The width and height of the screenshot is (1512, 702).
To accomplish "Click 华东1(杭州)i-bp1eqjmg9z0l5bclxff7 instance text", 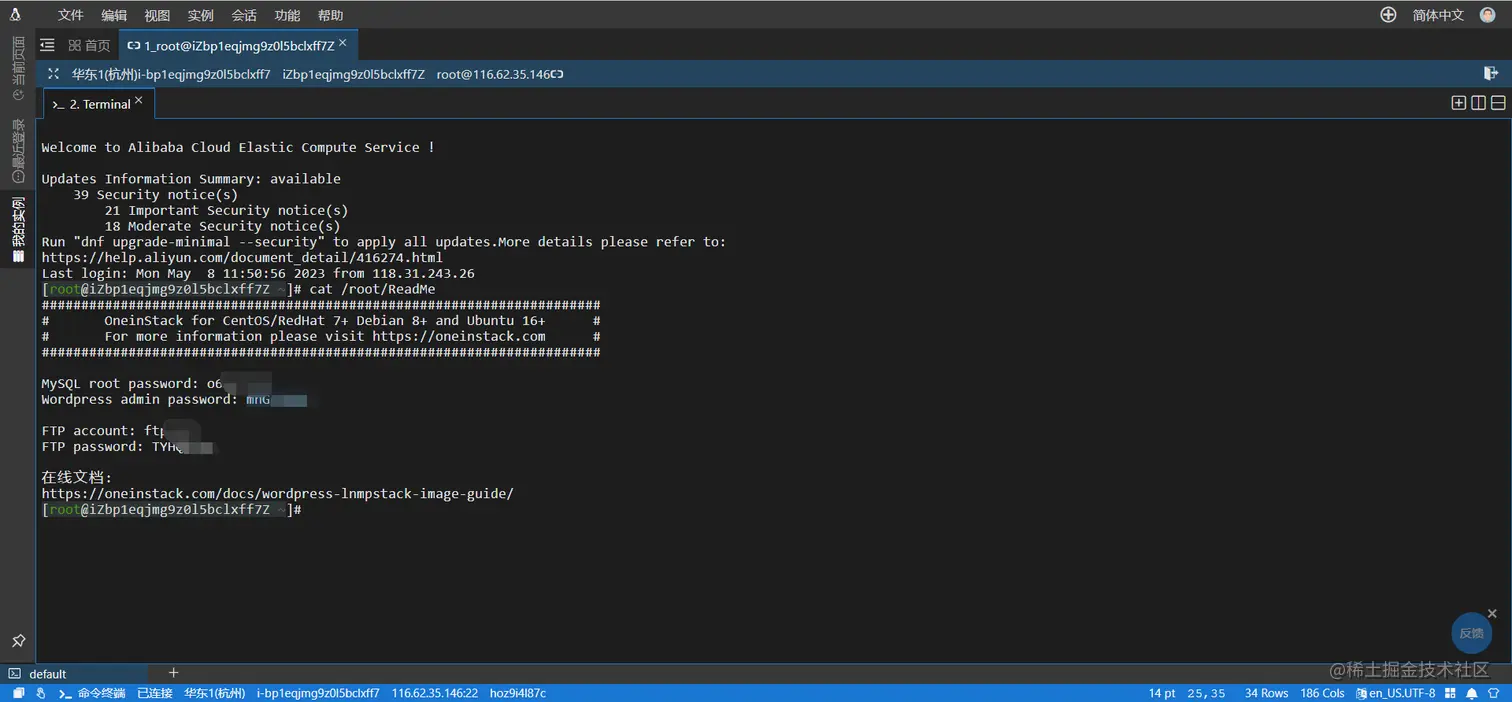I will [x=171, y=74].
